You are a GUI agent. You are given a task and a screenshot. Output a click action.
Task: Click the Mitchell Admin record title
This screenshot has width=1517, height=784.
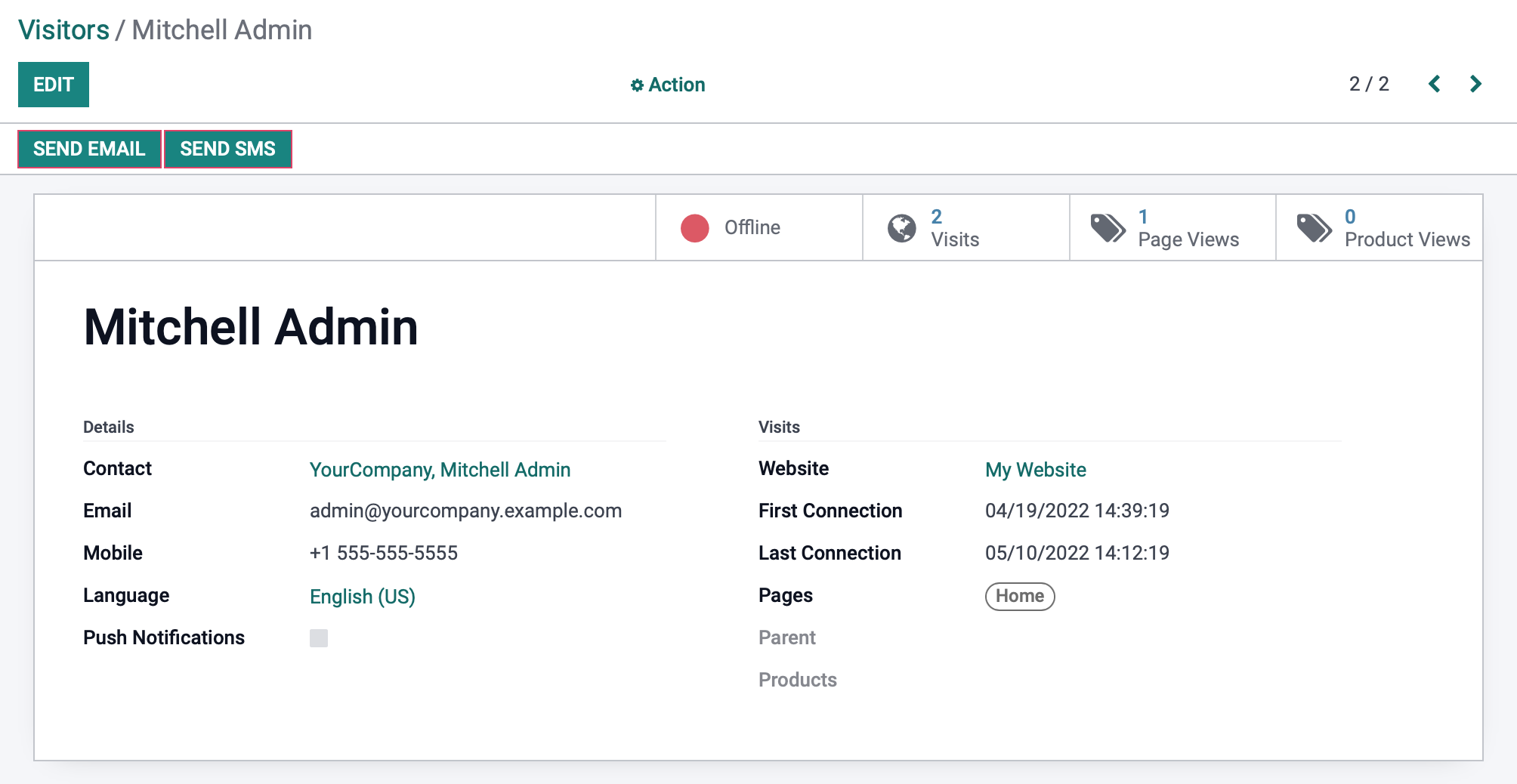[x=251, y=327]
